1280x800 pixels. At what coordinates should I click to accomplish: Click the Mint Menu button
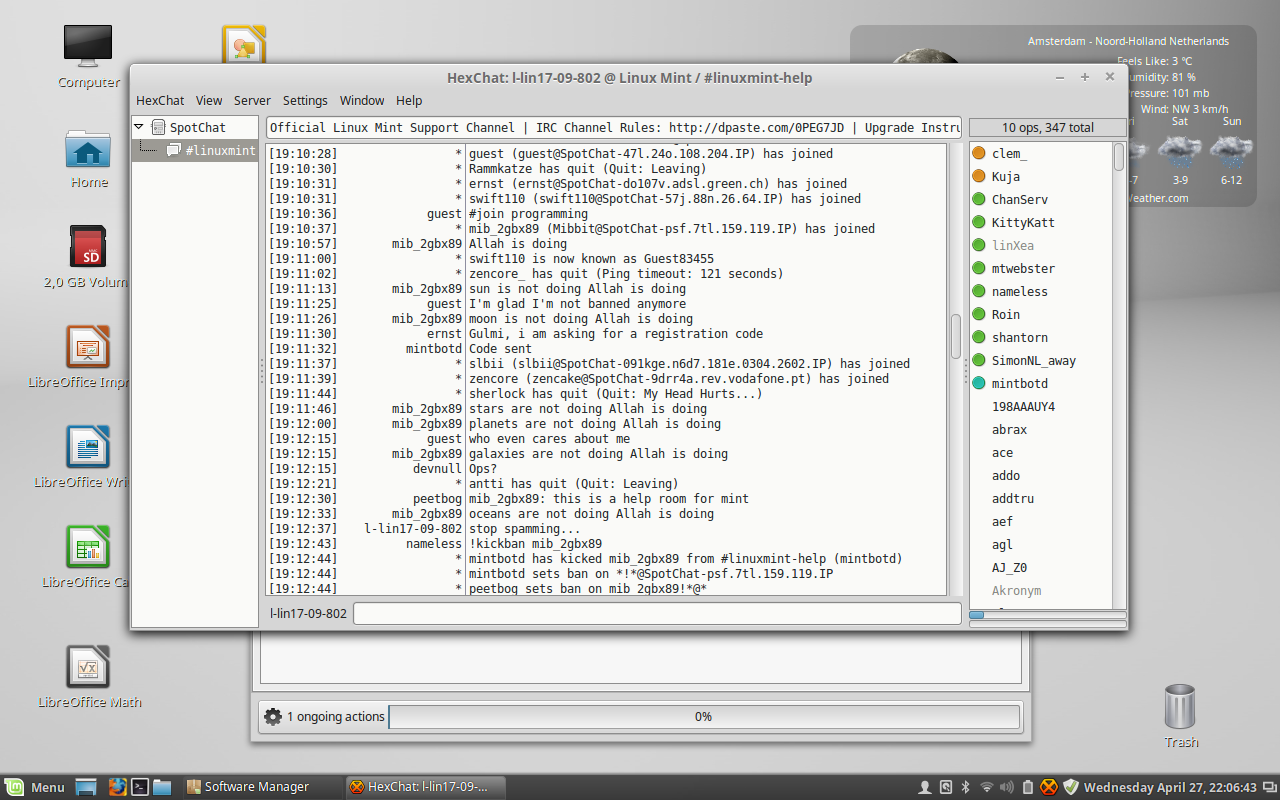[x=35, y=787]
